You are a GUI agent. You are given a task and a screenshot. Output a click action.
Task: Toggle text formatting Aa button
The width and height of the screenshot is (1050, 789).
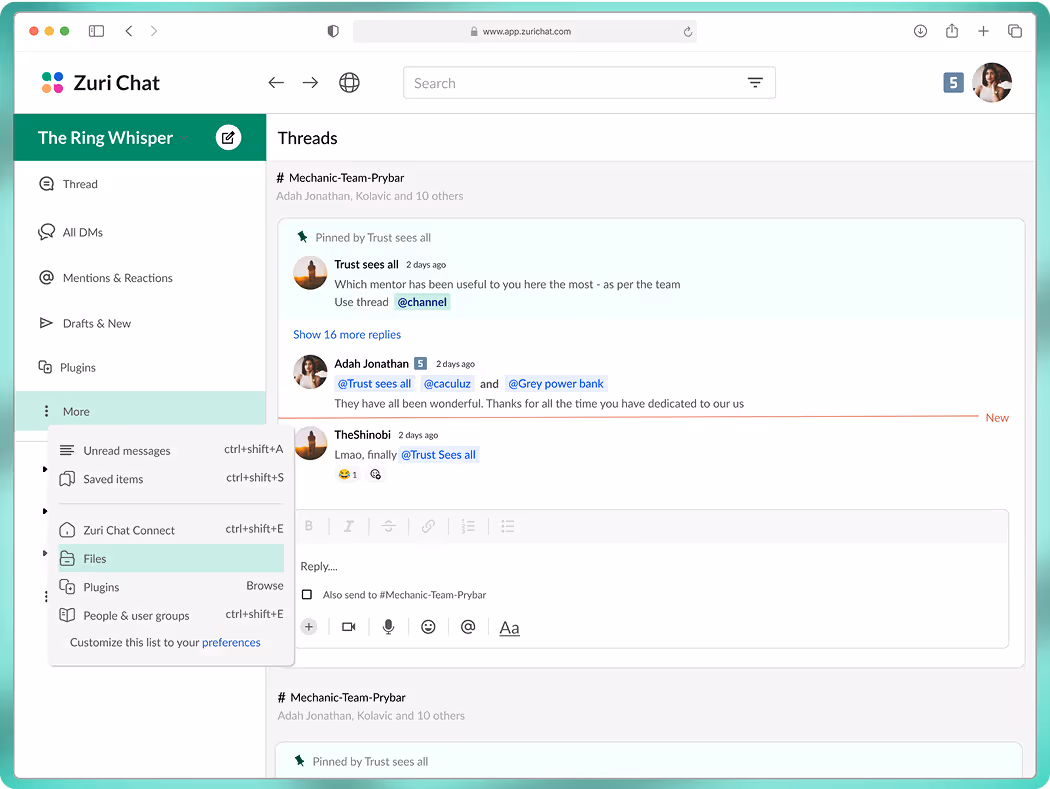click(509, 628)
